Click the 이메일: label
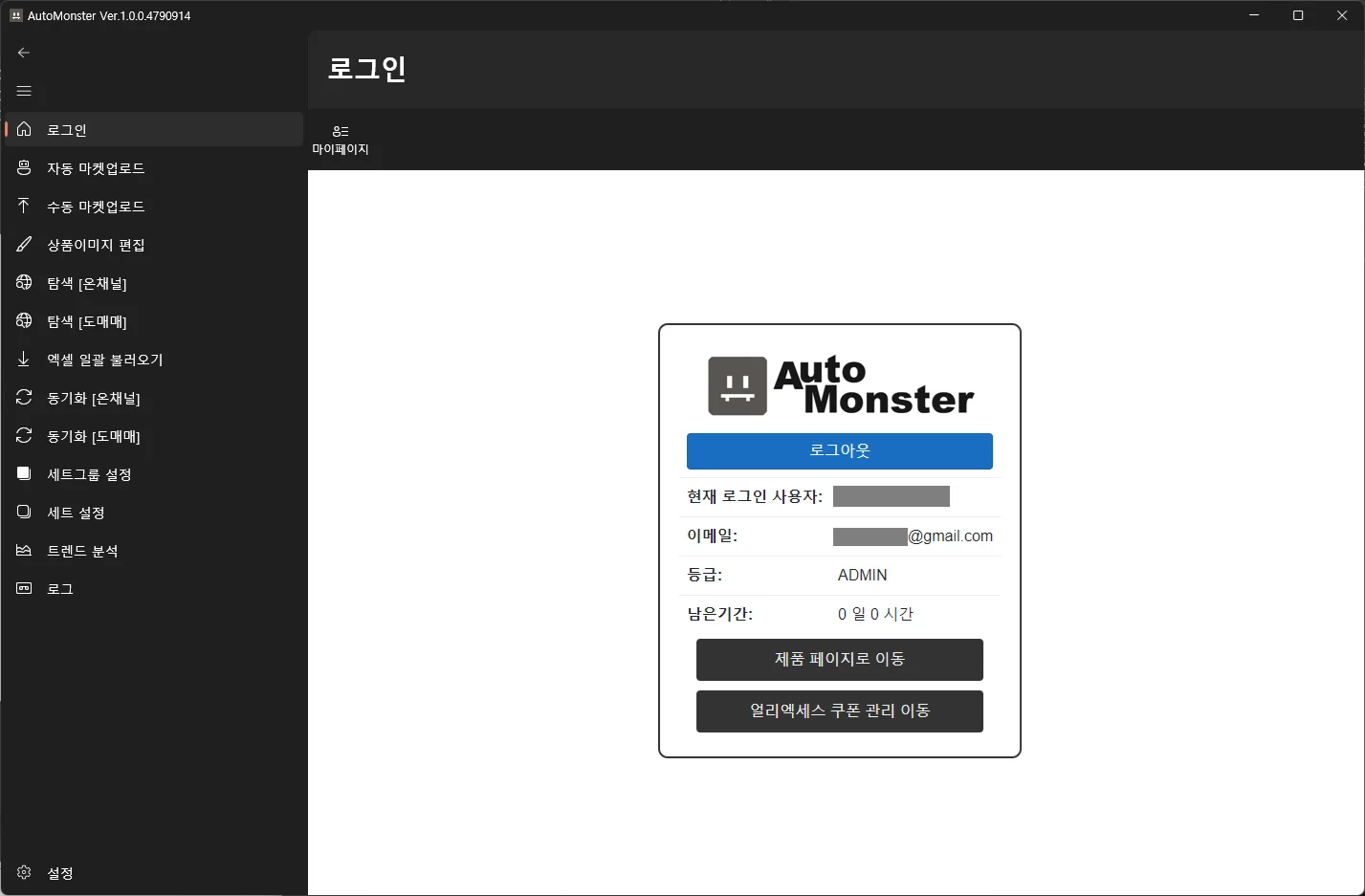This screenshot has height=896, width=1365. coord(713,535)
